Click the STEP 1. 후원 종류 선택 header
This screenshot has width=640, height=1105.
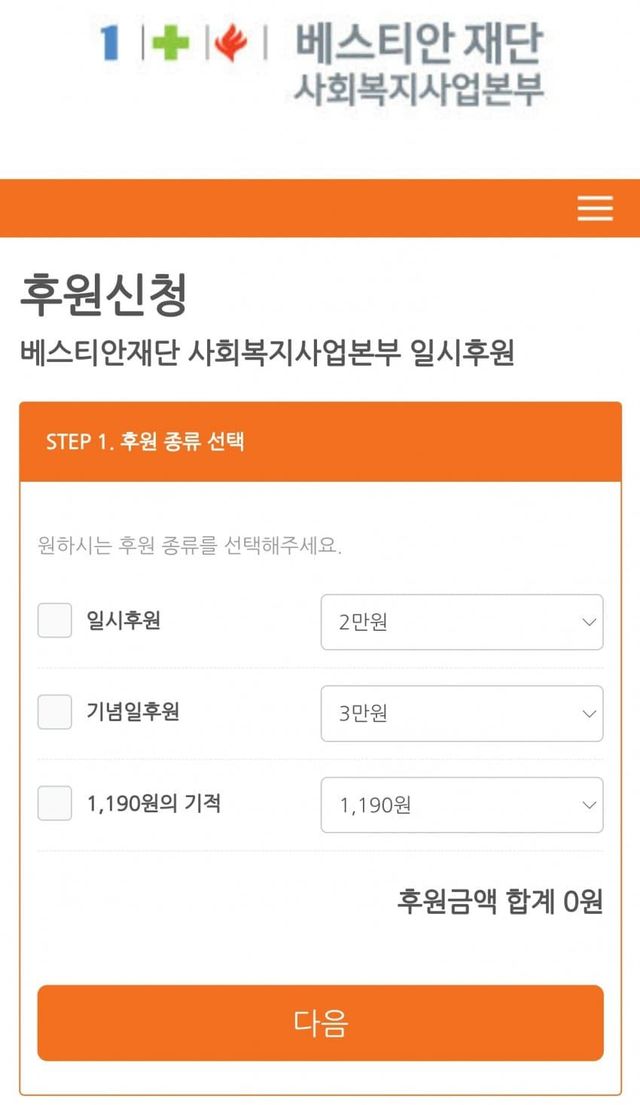(145, 442)
